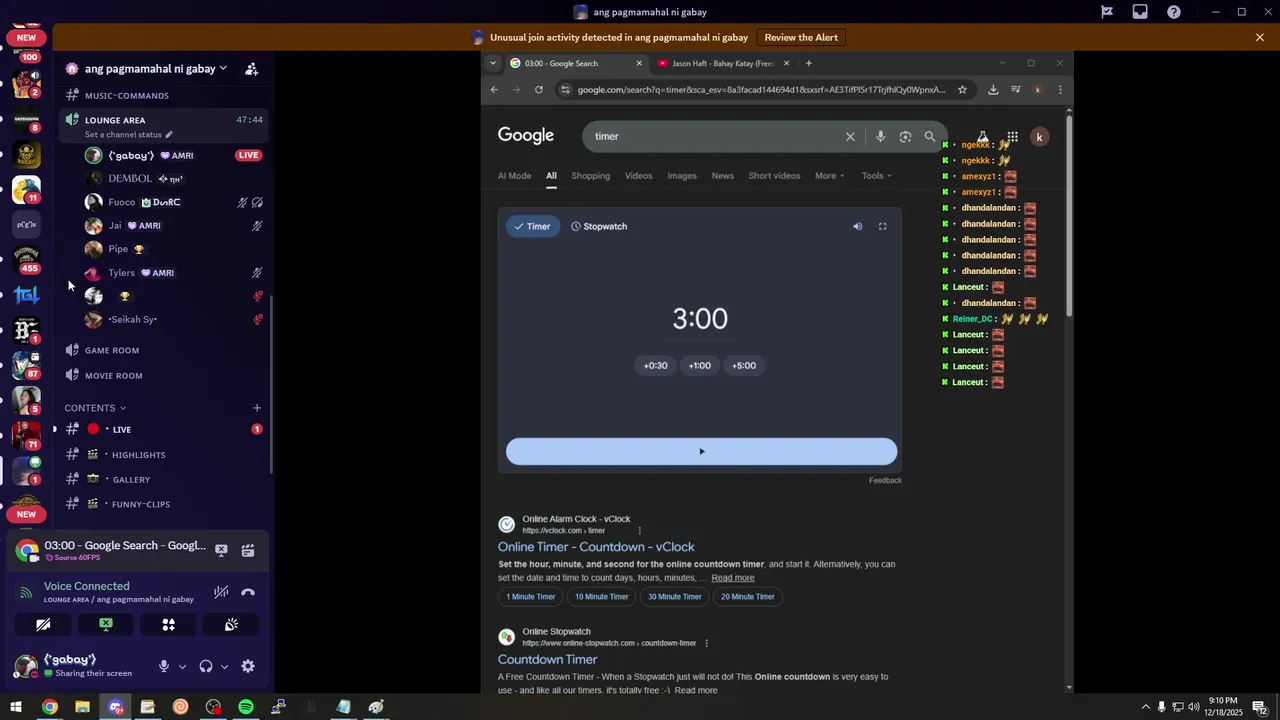Open the TGL server icon in sidebar

27,295
